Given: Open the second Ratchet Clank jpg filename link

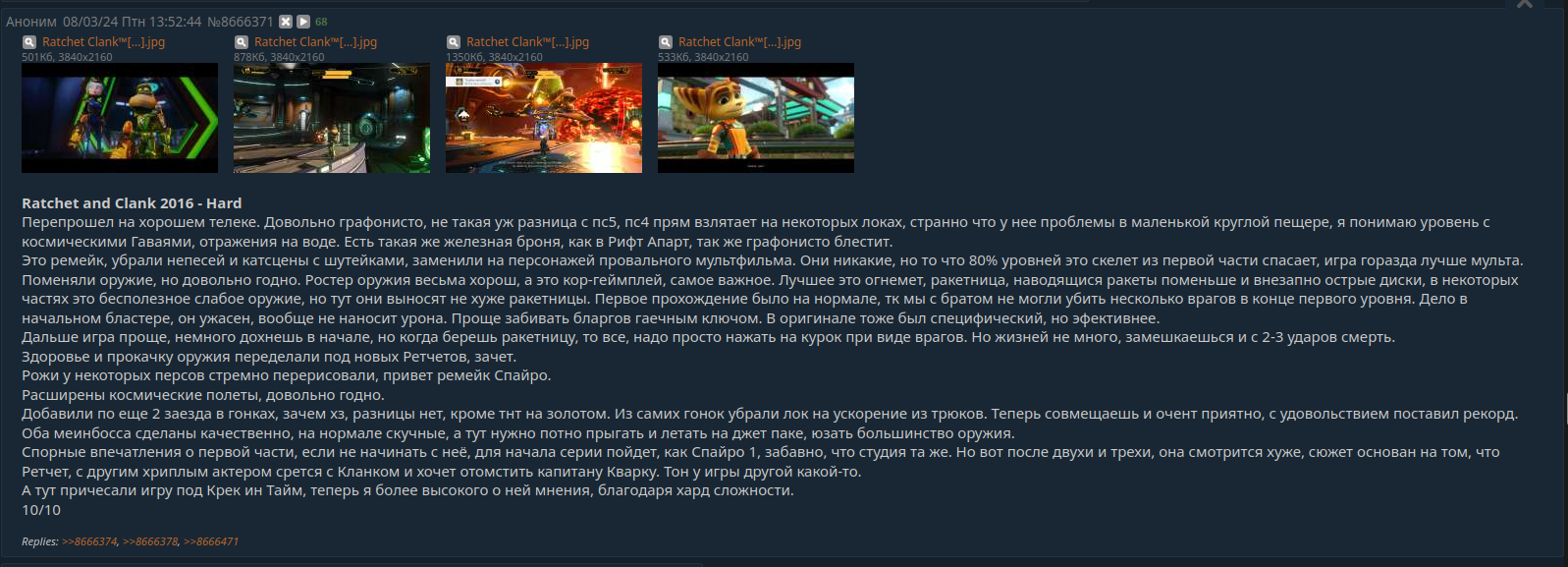Looking at the screenshot, I should [315, 42].
